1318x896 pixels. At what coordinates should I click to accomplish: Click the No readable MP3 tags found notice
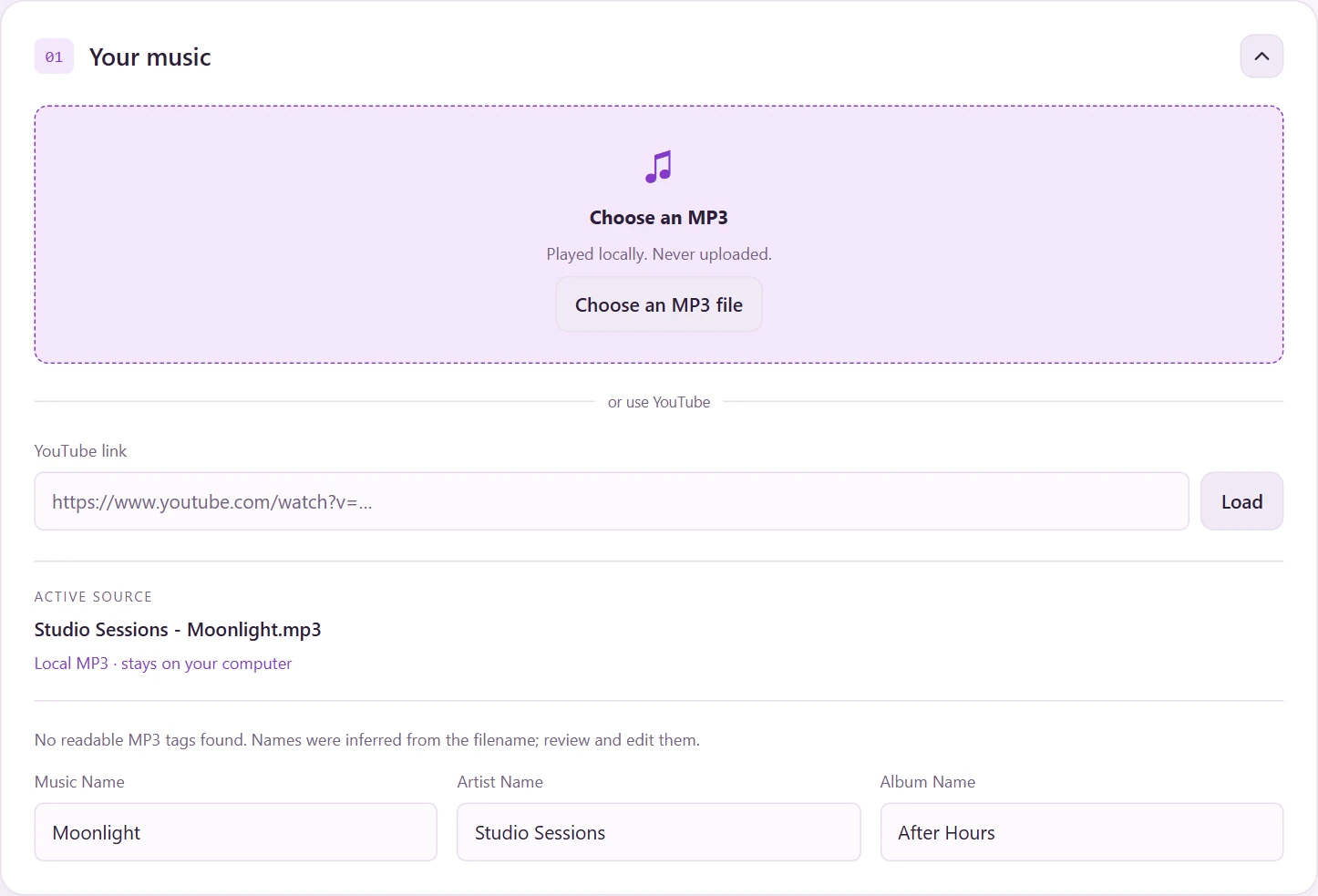click(x=367, y=740)
